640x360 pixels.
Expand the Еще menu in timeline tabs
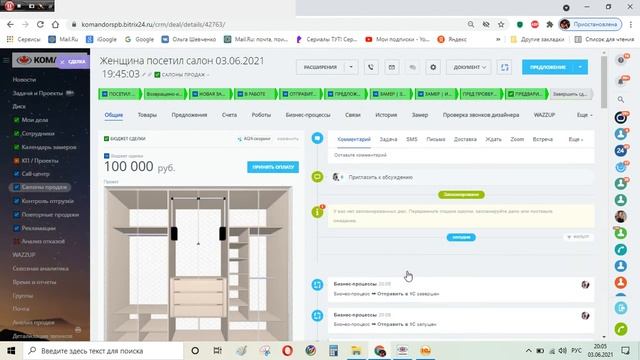[x=576, y=140]
